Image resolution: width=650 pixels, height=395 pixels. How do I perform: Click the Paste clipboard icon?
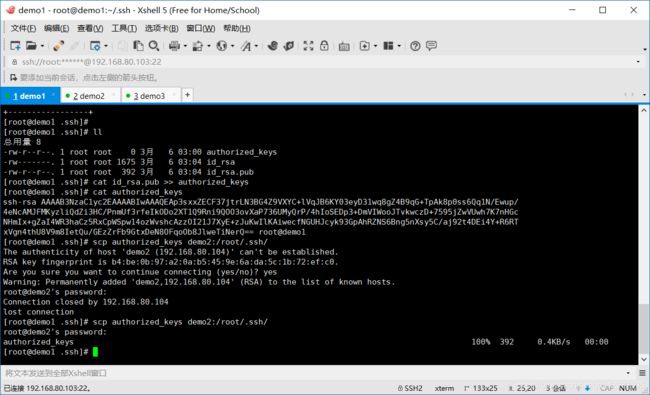[138, 46]
